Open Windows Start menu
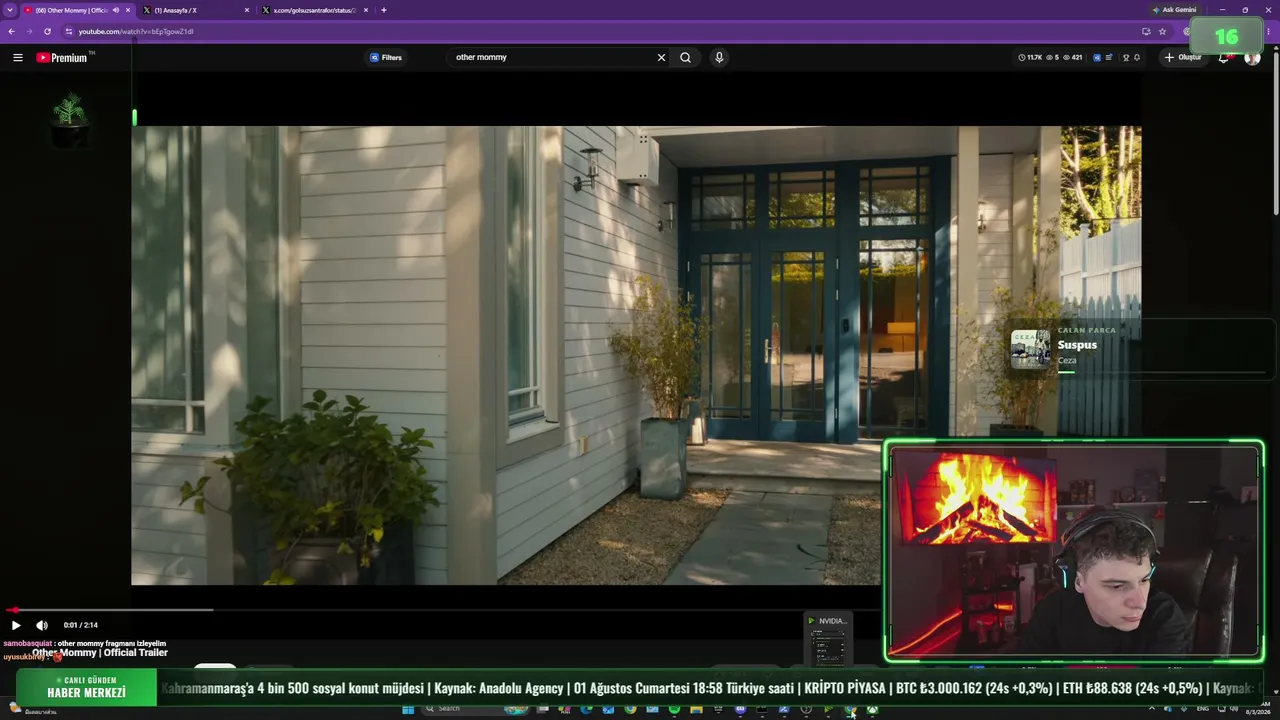 (408, 710)
